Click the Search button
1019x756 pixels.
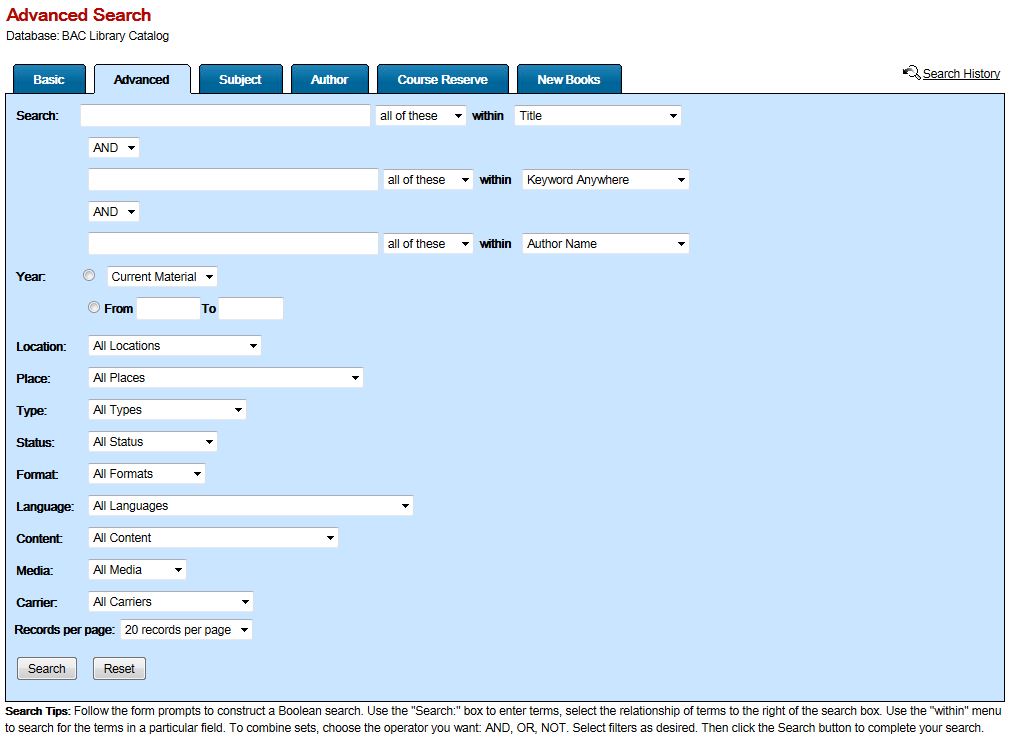pyautogui.click(x=46, y=668)
